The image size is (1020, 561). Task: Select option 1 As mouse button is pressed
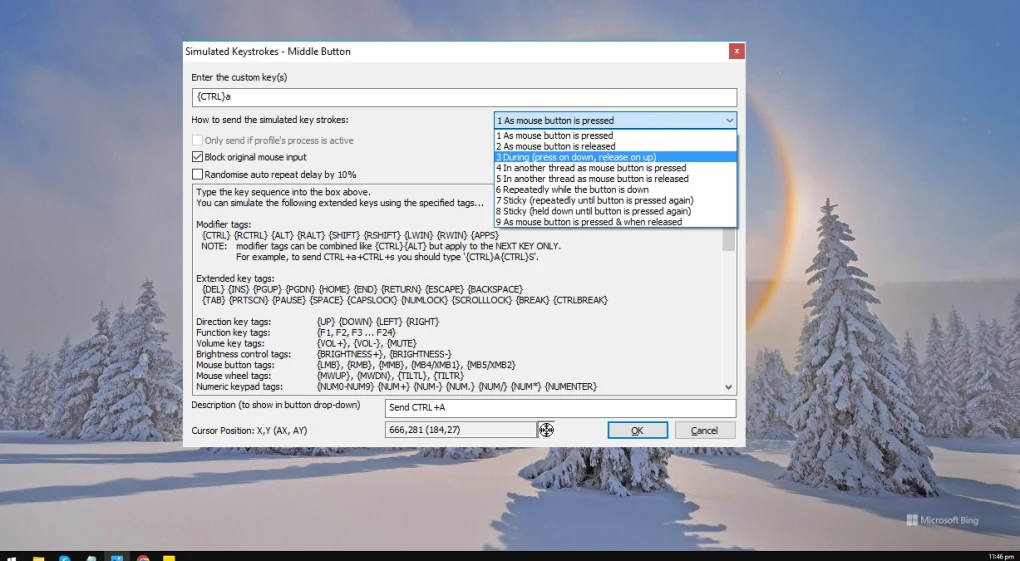point(615,135)
